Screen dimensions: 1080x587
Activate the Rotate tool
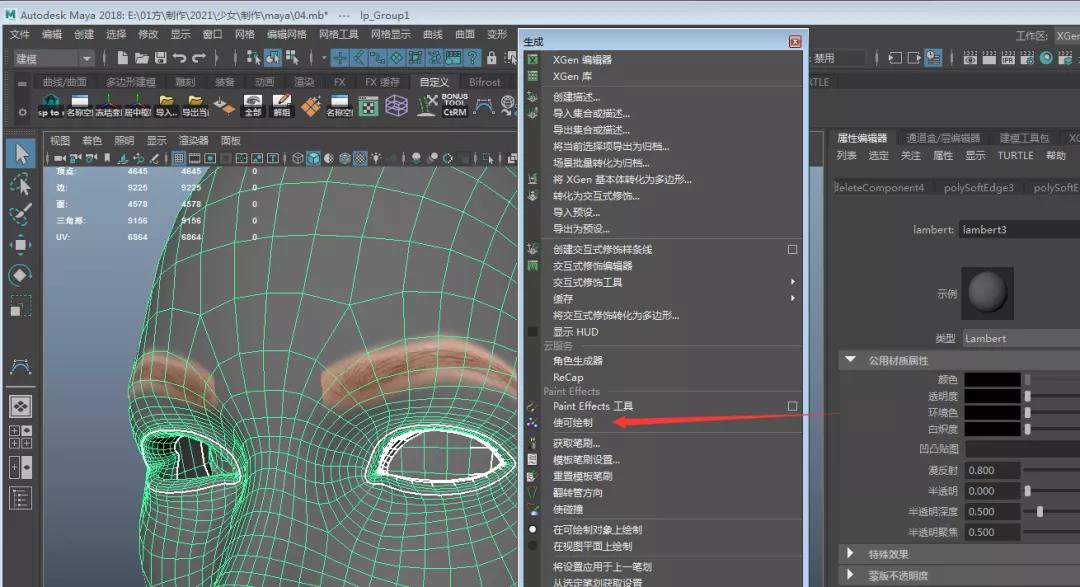coord(21,274)
